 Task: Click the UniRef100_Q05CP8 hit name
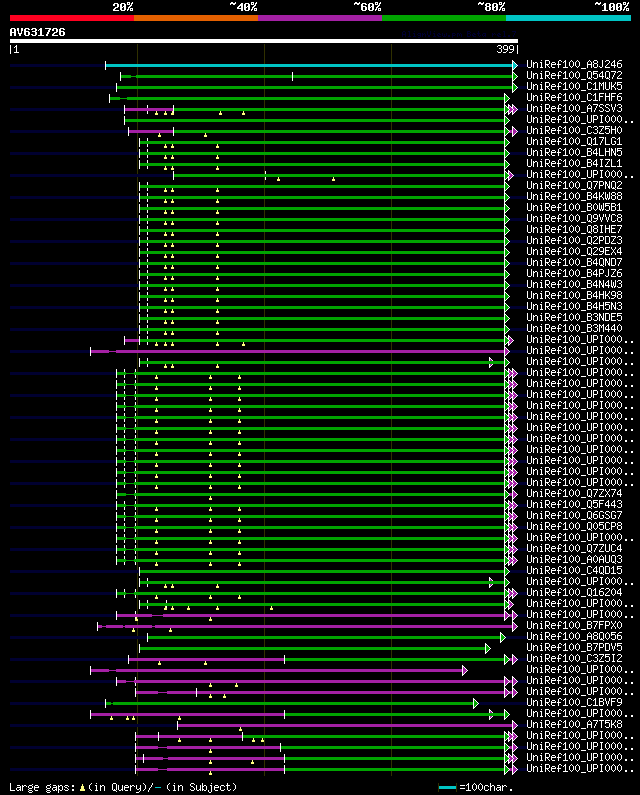click(x=574, y=526)
